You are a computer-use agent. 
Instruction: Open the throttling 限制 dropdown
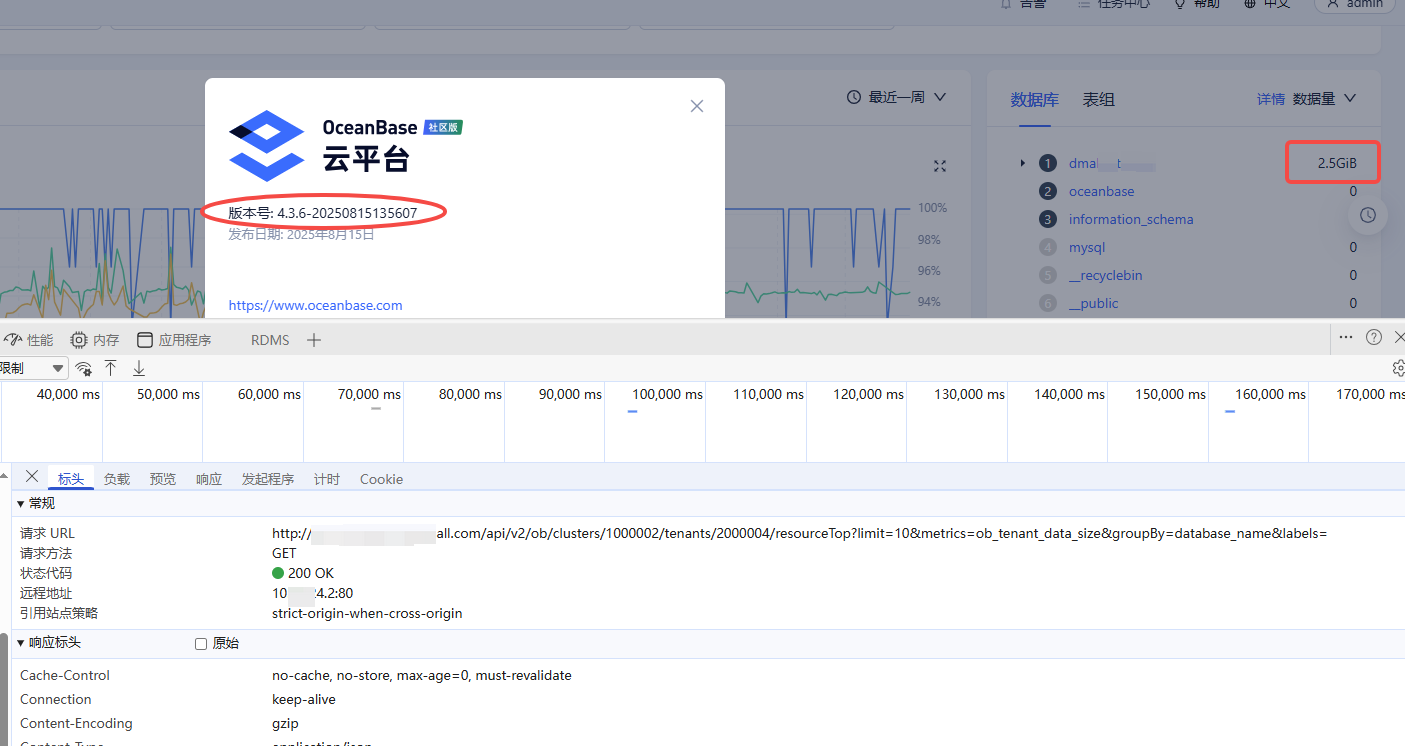point(33,368)
